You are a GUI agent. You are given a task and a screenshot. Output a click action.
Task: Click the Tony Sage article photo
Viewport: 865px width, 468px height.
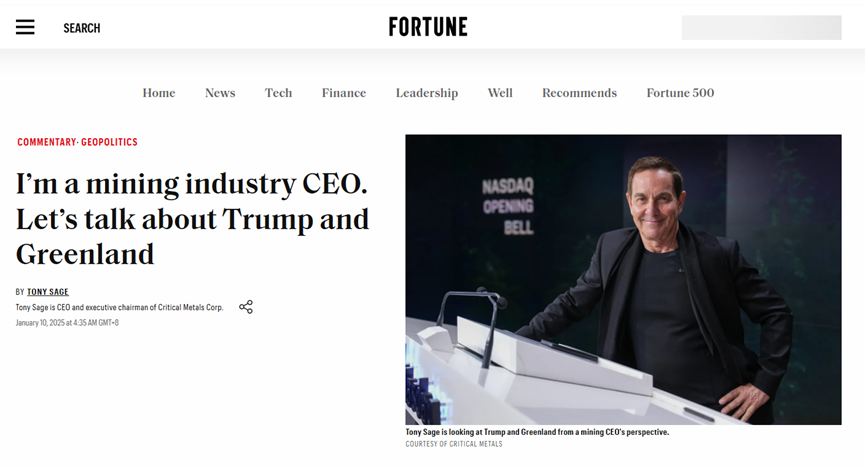coord(623,279)
